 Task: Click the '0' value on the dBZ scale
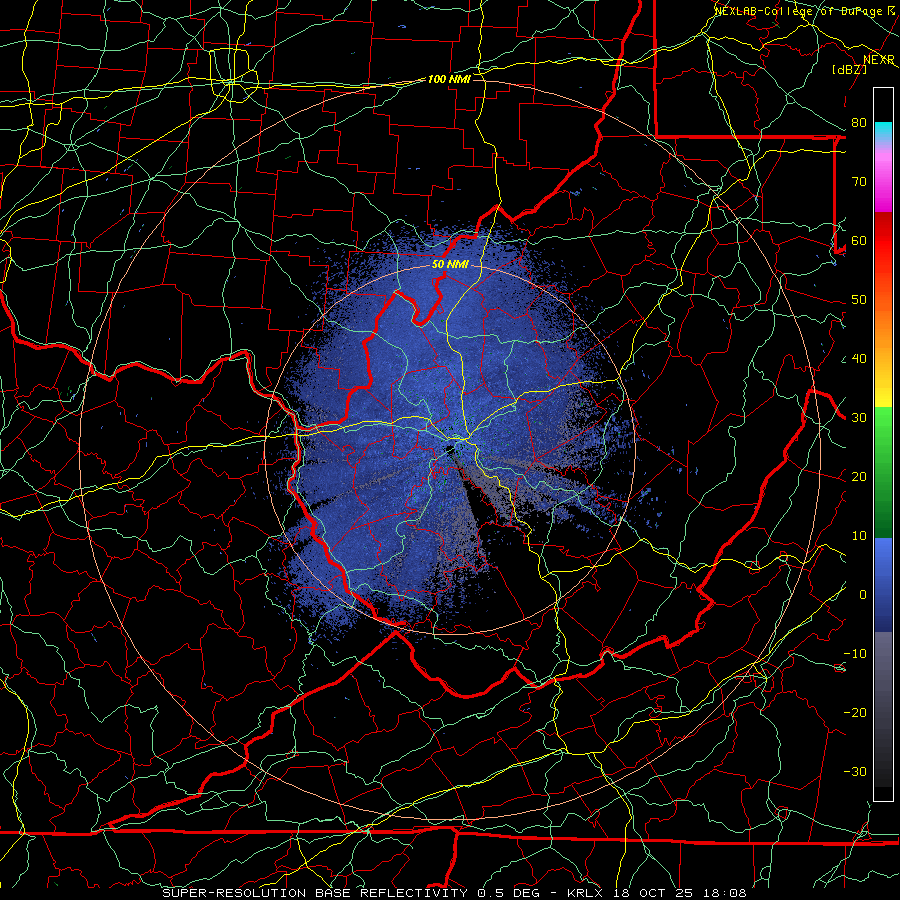[x=863, y=595]
